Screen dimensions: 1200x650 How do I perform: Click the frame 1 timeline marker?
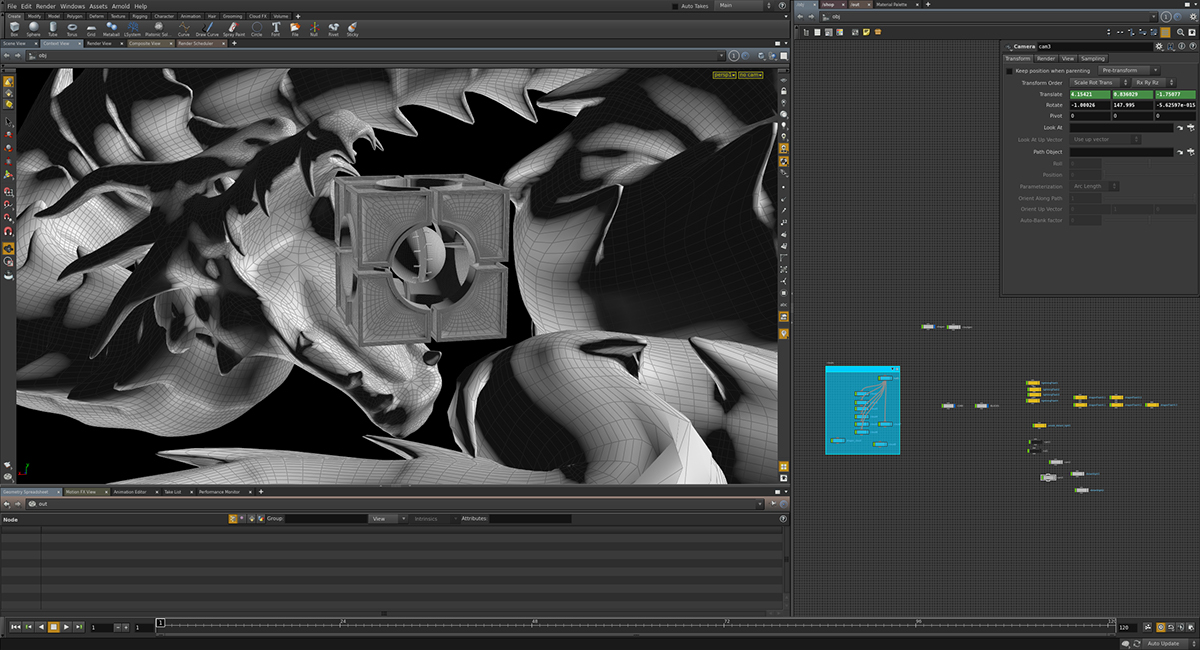(160, 622)
